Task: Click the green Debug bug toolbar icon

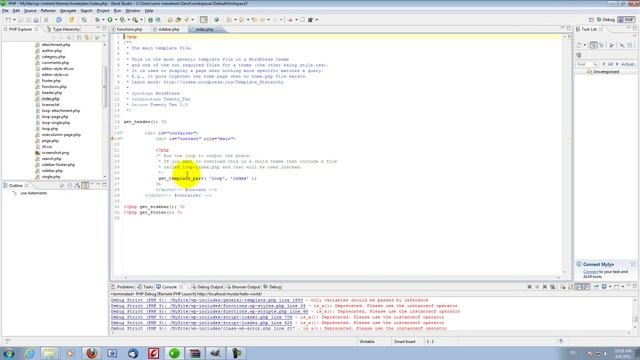Action: point(97,20)
